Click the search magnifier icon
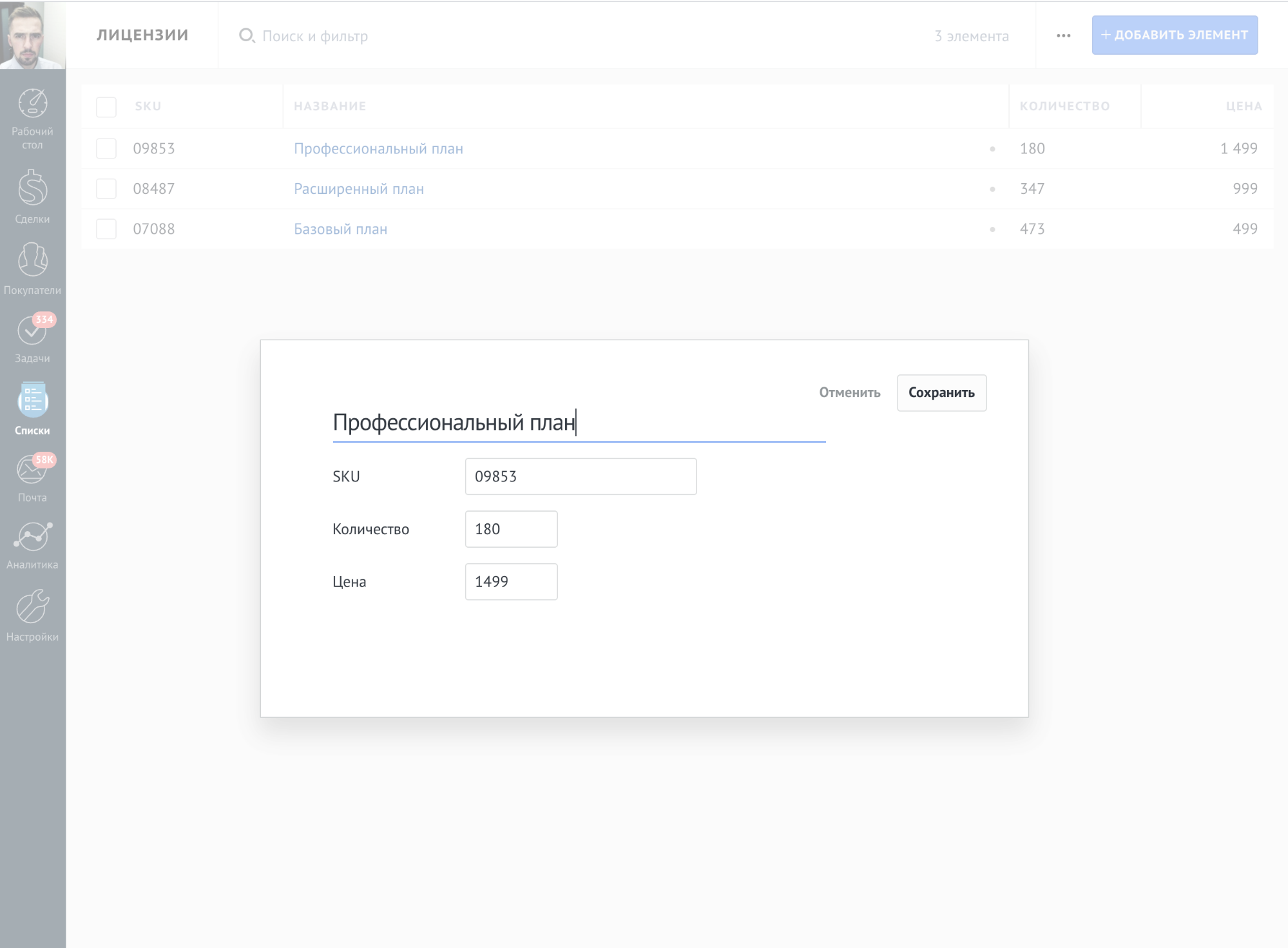 tap(246, 35)
